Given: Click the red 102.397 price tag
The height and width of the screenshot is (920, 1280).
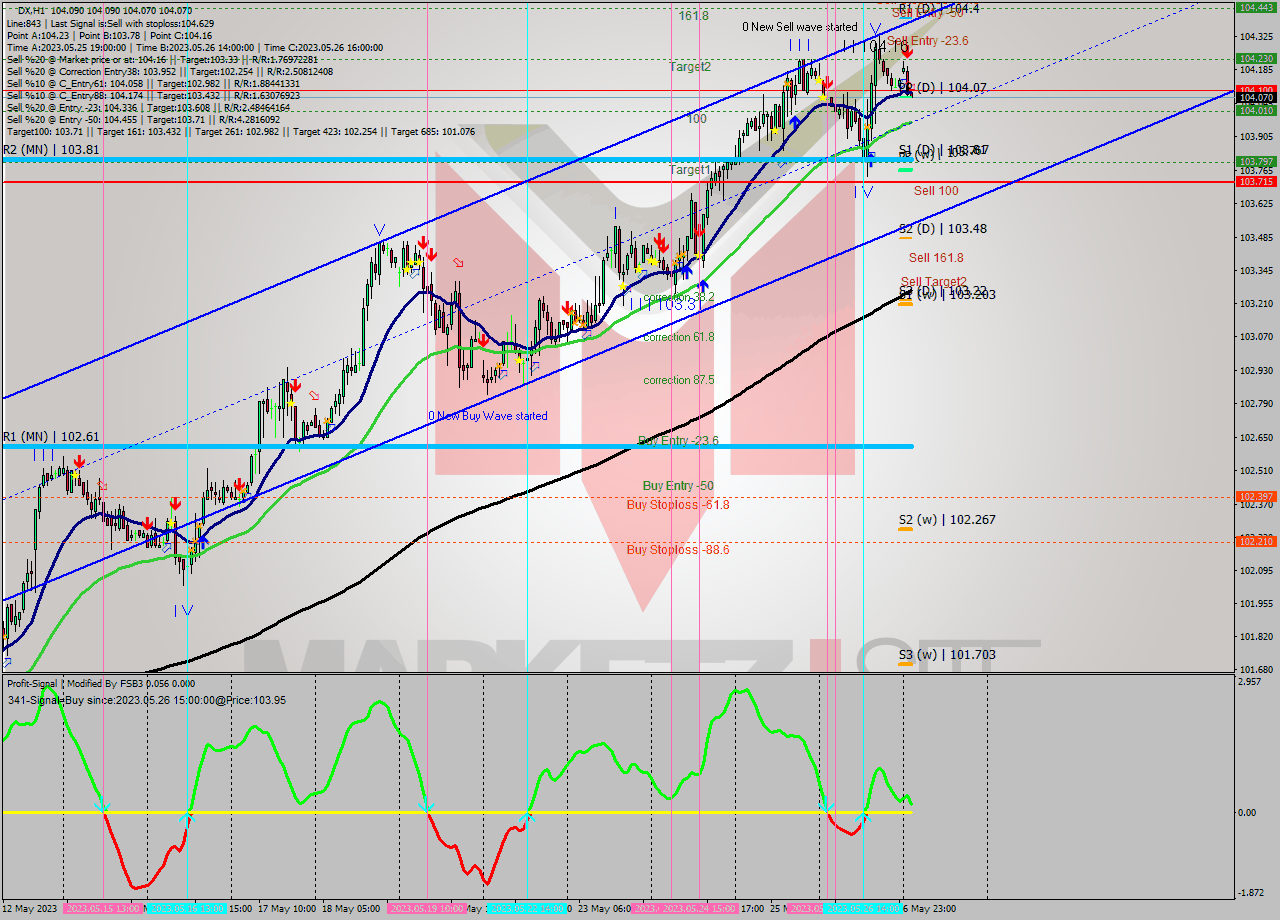Looking at the screenshot, I should coord(1256,497).
